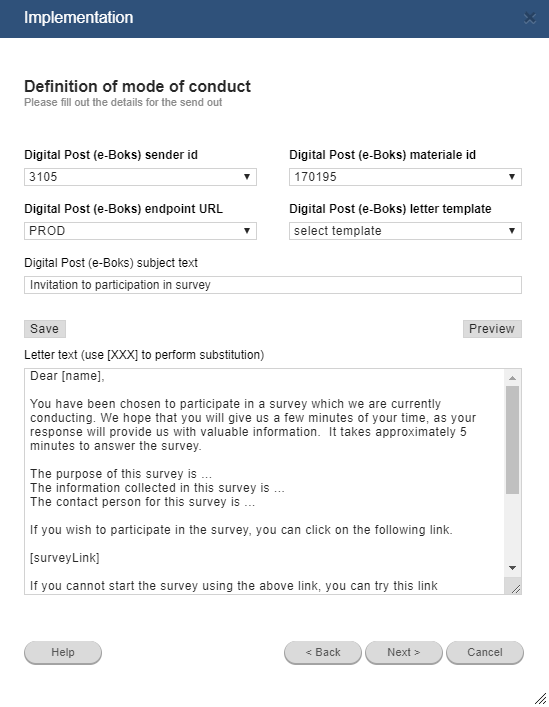Proceed with the Next > button
This screenshot has height=707, width=549.
(x=404, y=652)
